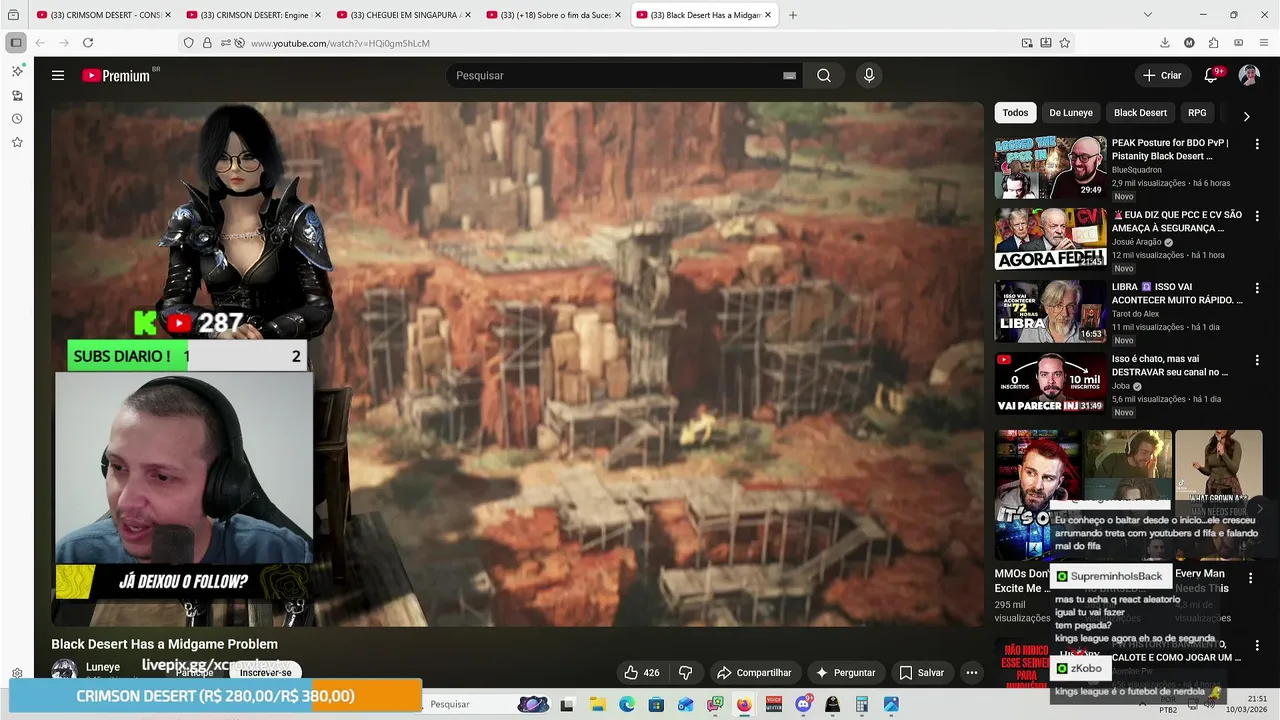Close the CRIMSON DESERT: Engine tab
1280x720 pixels.
coord(317,15)
